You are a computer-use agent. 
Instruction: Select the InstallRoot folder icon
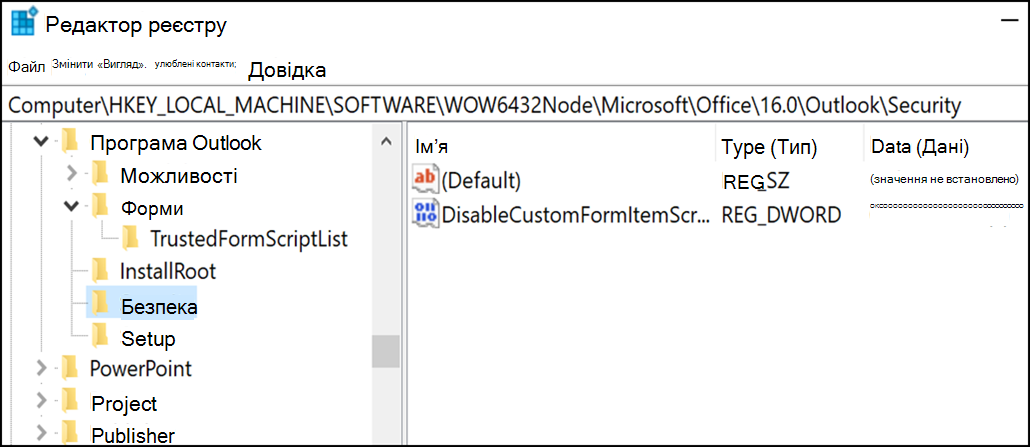(99, 270)
